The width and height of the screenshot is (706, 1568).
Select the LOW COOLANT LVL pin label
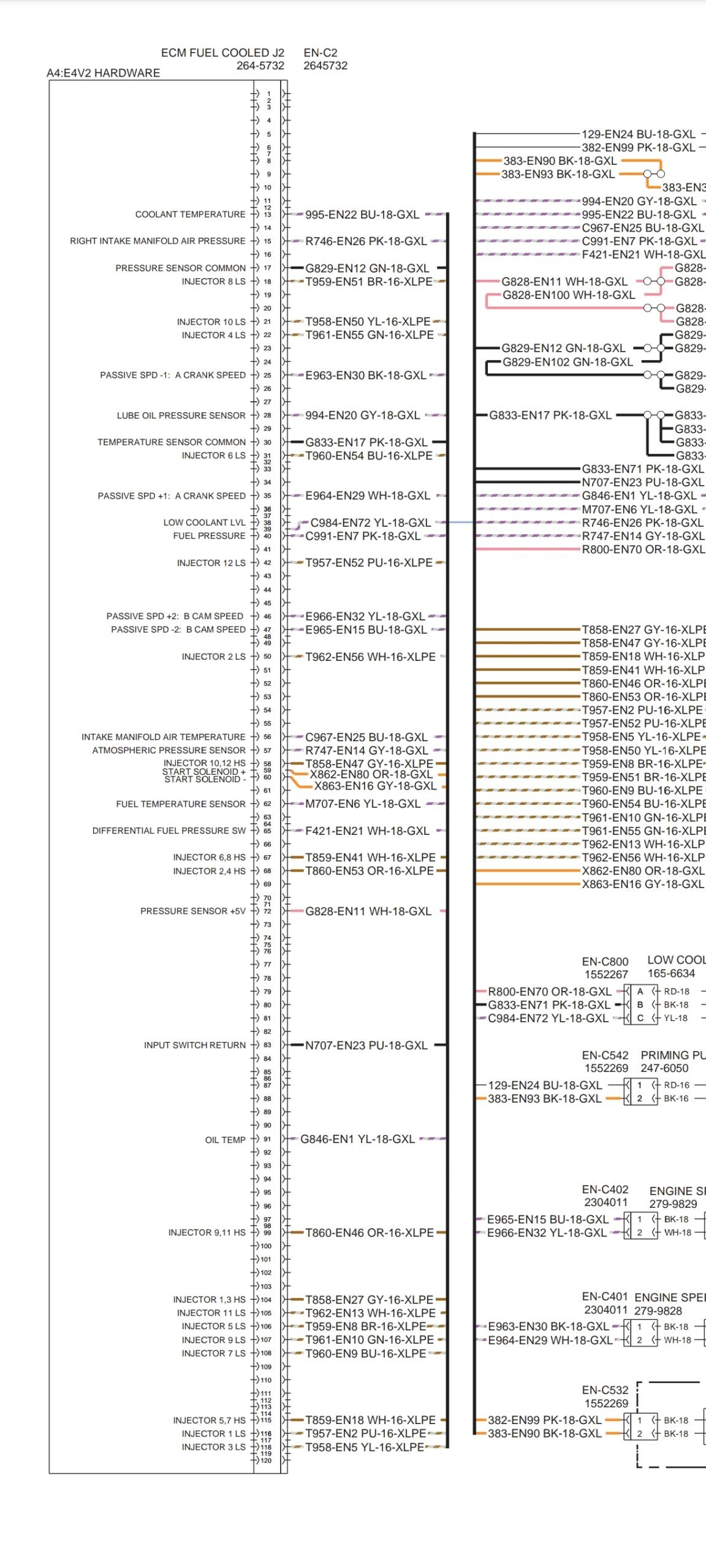point(204,522)
